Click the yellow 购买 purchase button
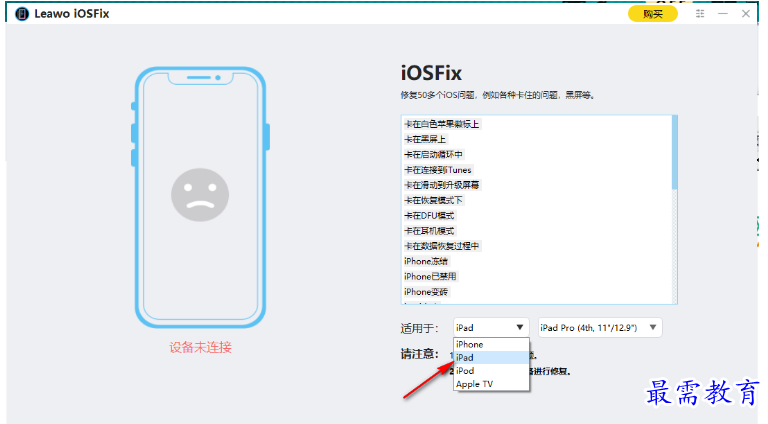Viewport: 768px width, 424px height. [652, 14]
